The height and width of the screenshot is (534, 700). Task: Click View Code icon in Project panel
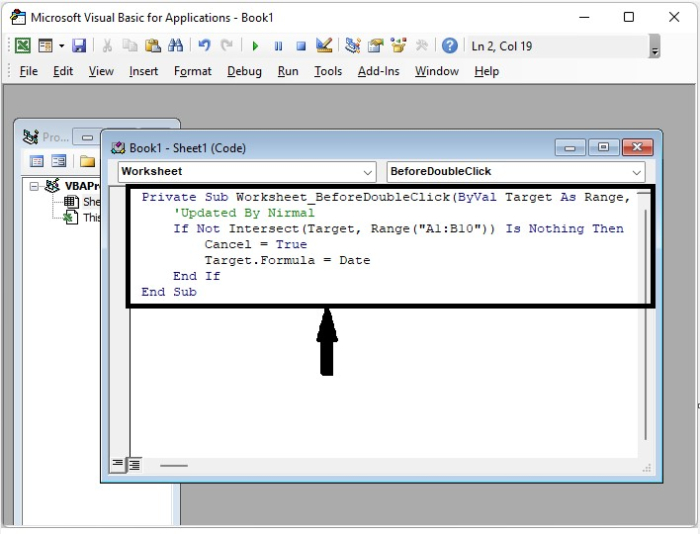(37, 161)
